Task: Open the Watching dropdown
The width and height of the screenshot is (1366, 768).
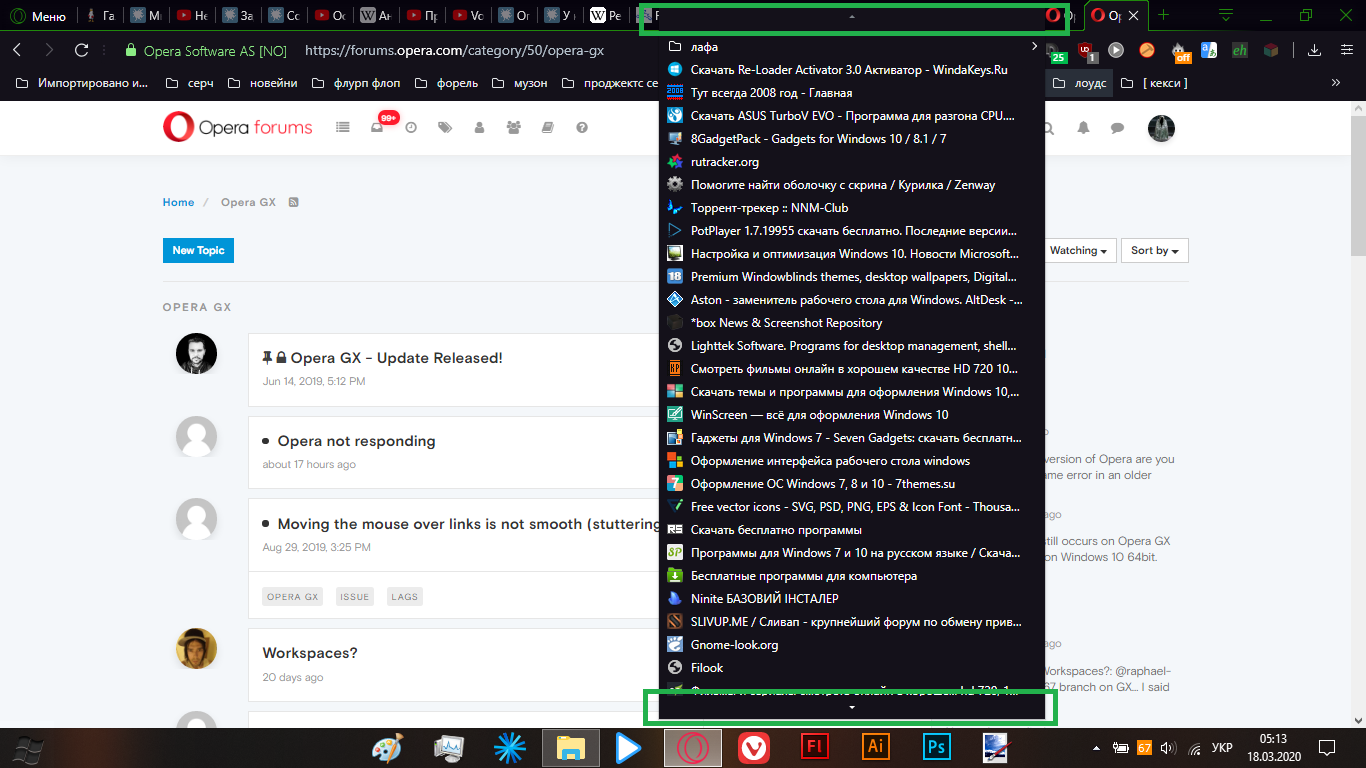Action: [1078, 251]
